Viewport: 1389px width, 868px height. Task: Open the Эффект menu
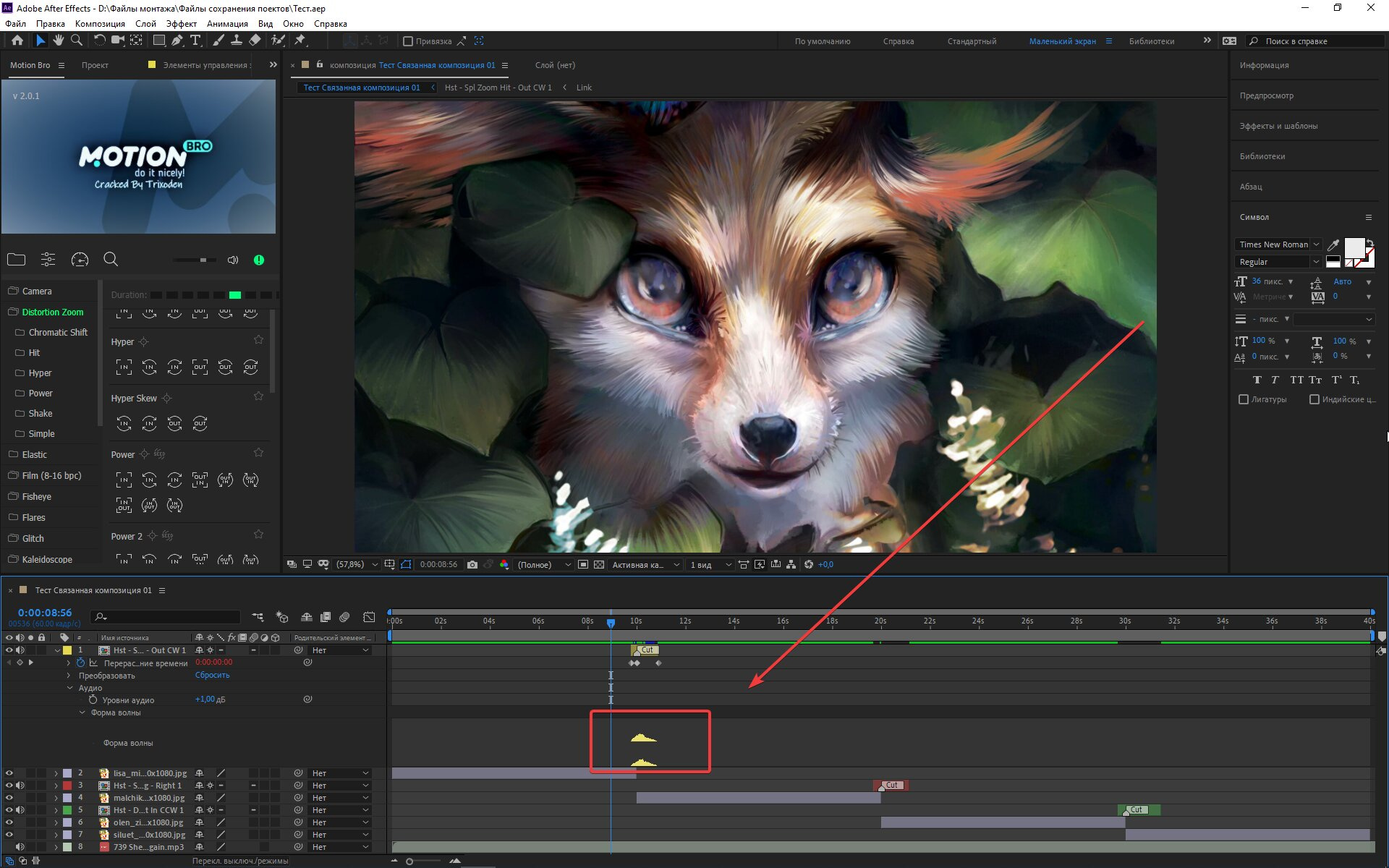coord(181,23)
